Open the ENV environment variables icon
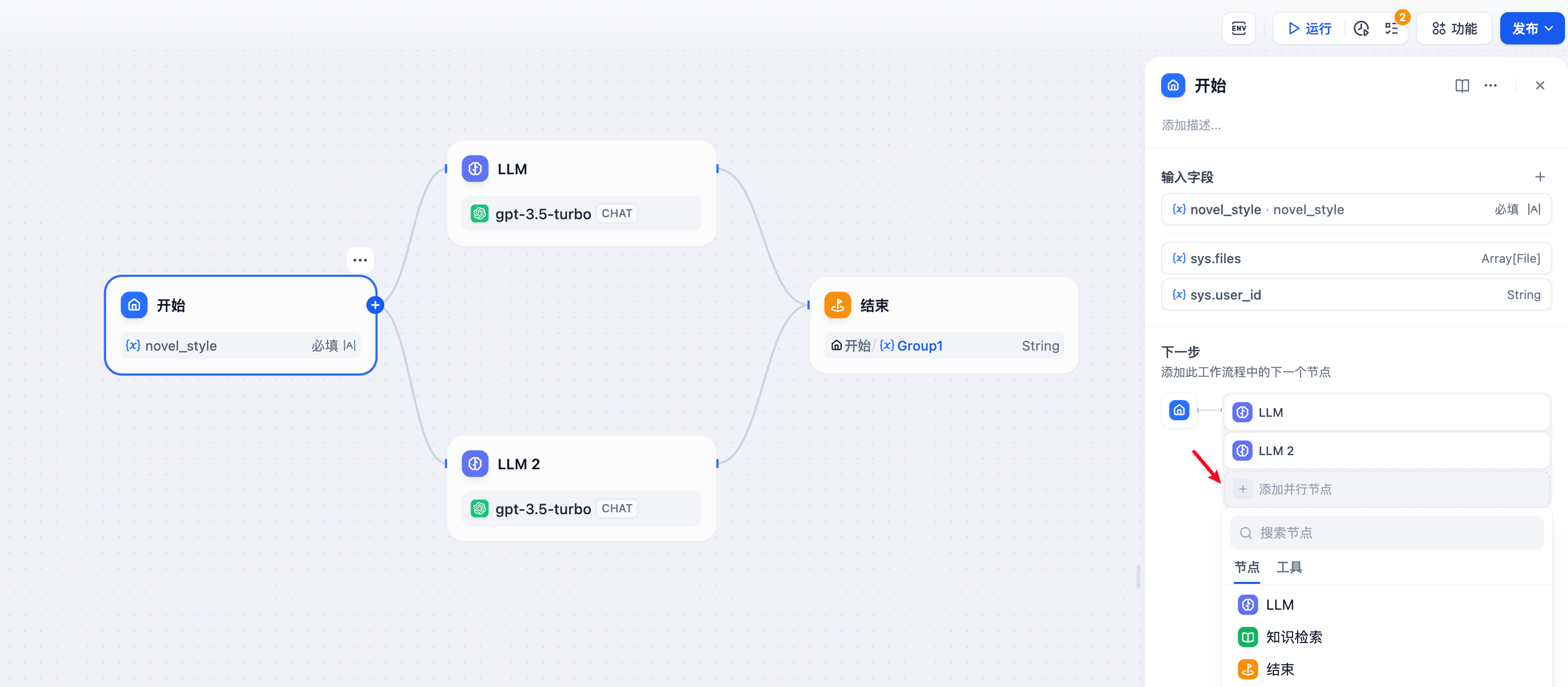Image resolution: width=1568 pixels, height=687 pixels. pyautogui.click(x=1238, y=29)
